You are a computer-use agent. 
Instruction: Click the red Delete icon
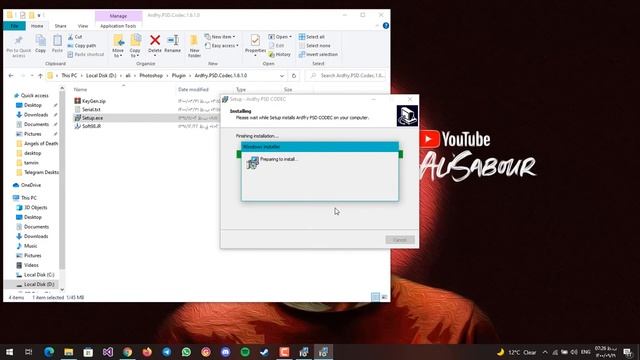(x=155, y=40)
